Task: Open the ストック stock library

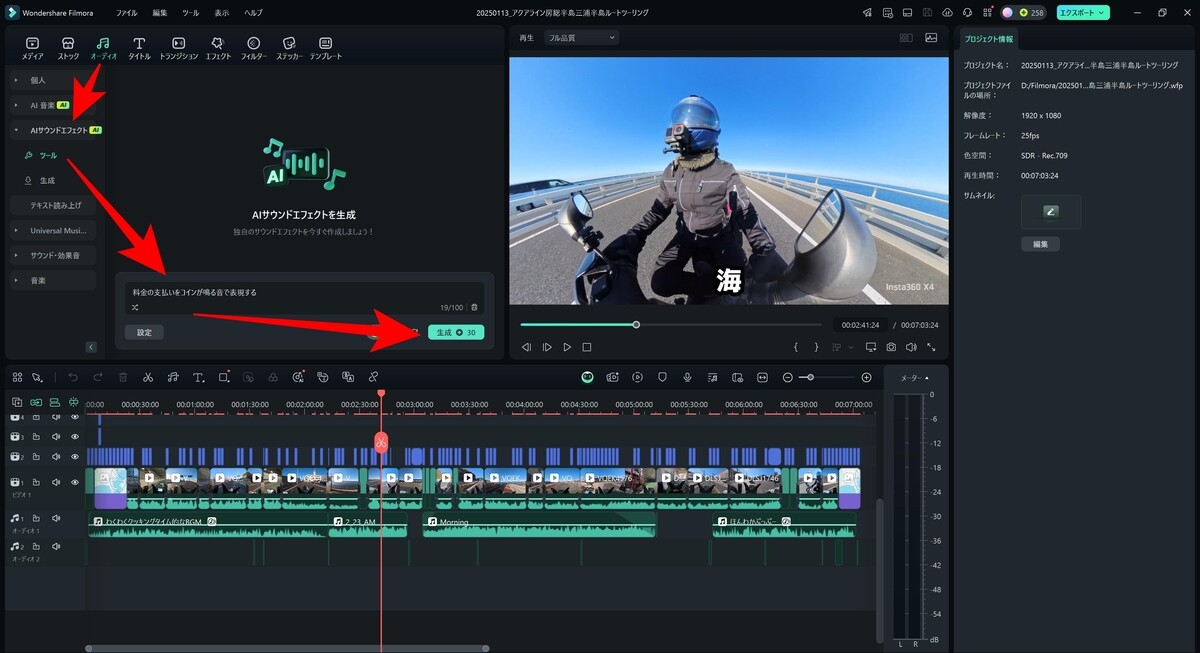Action: point(68,48)
